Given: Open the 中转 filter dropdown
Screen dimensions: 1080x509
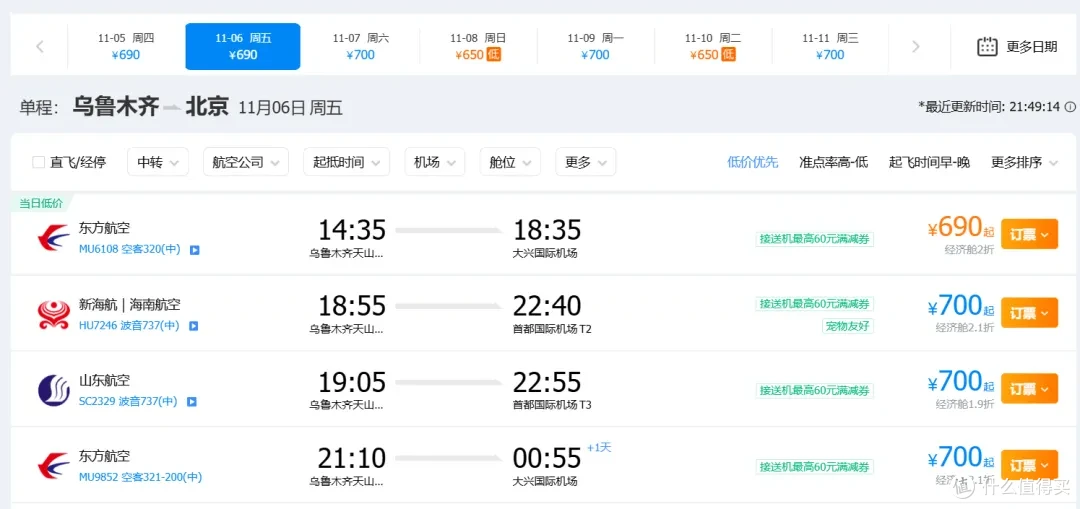Looking at the screenshot, I should (158, 162).
